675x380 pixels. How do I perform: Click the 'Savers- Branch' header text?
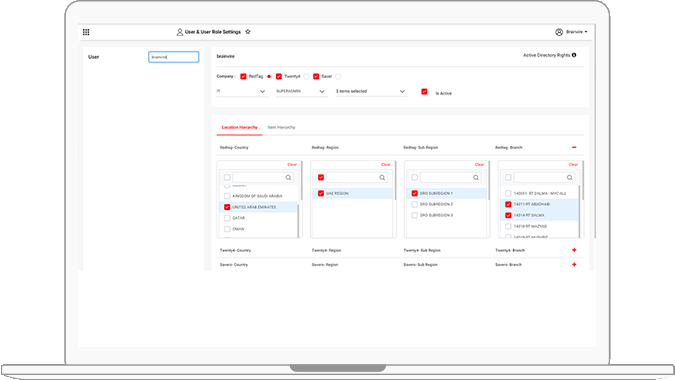pyautogui.click(x=508, y=265)
